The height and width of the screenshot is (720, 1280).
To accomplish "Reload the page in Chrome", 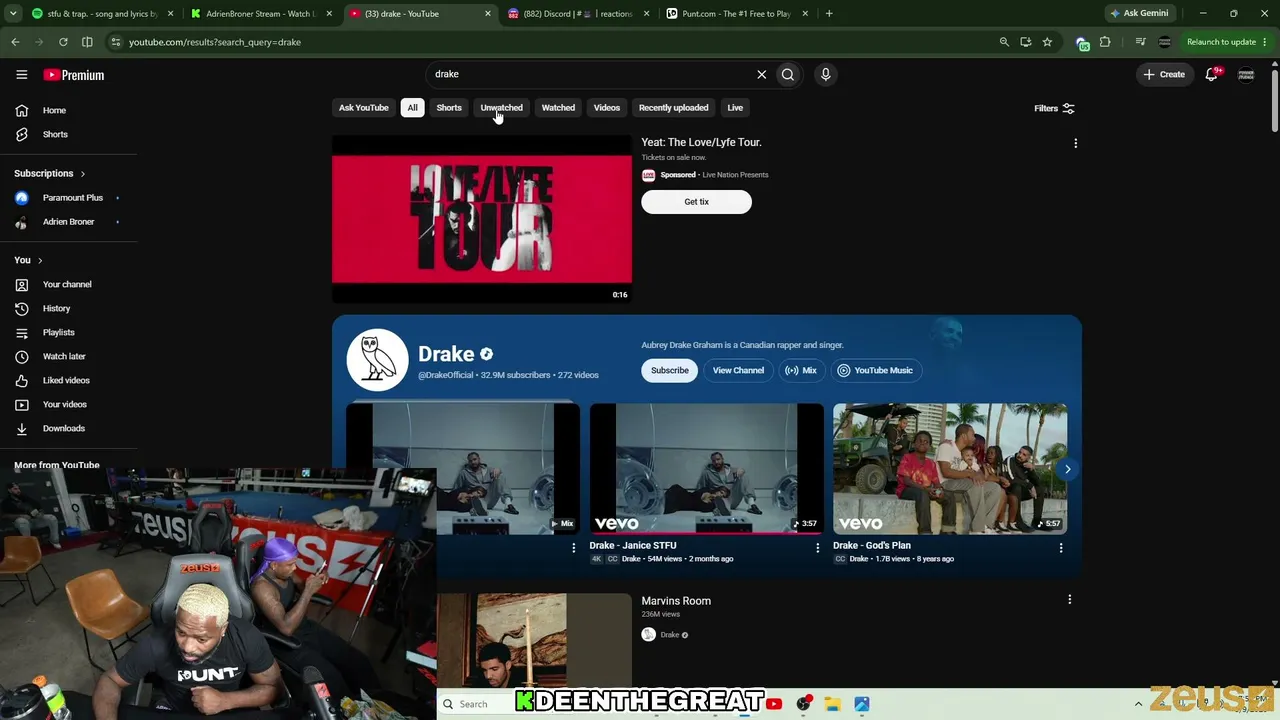I will [63, 42].
